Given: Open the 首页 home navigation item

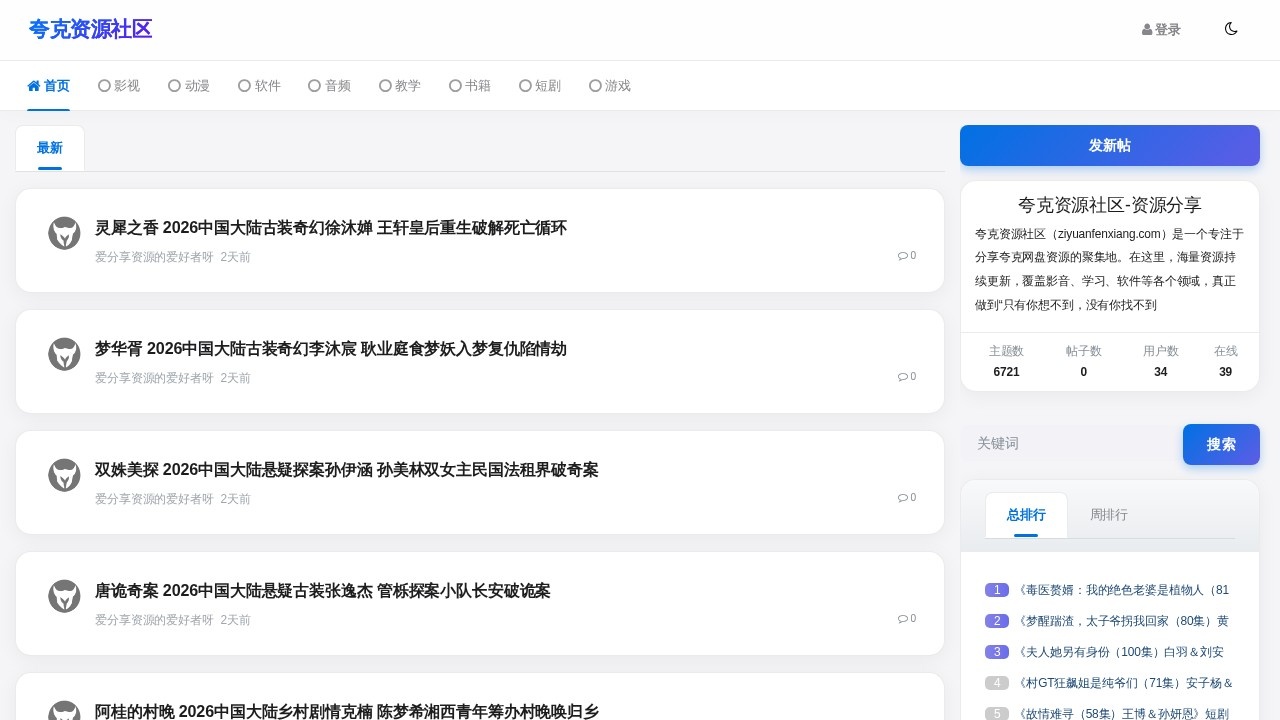Looking at the screenshot, I should pos(48,86).
